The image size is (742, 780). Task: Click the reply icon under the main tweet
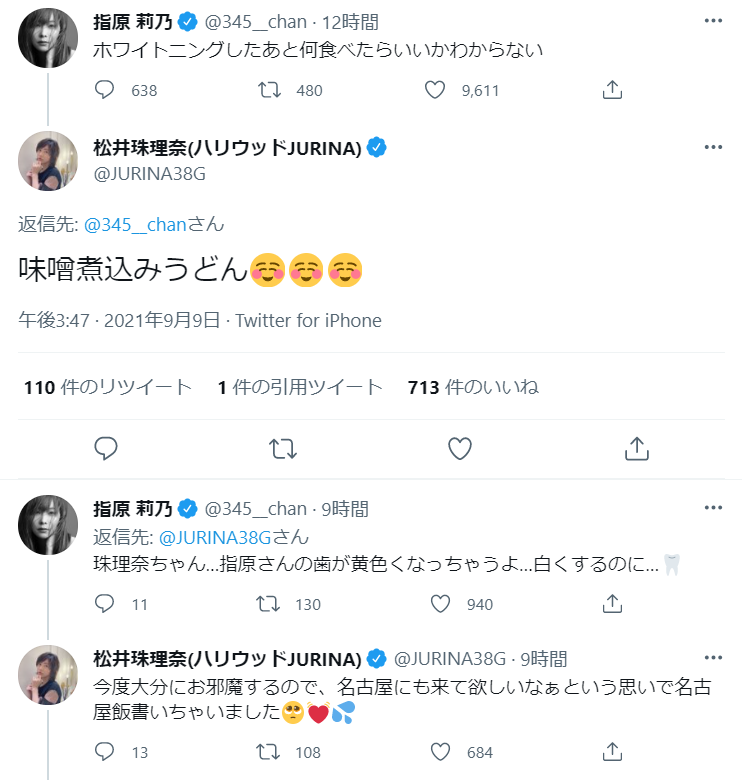106,449
